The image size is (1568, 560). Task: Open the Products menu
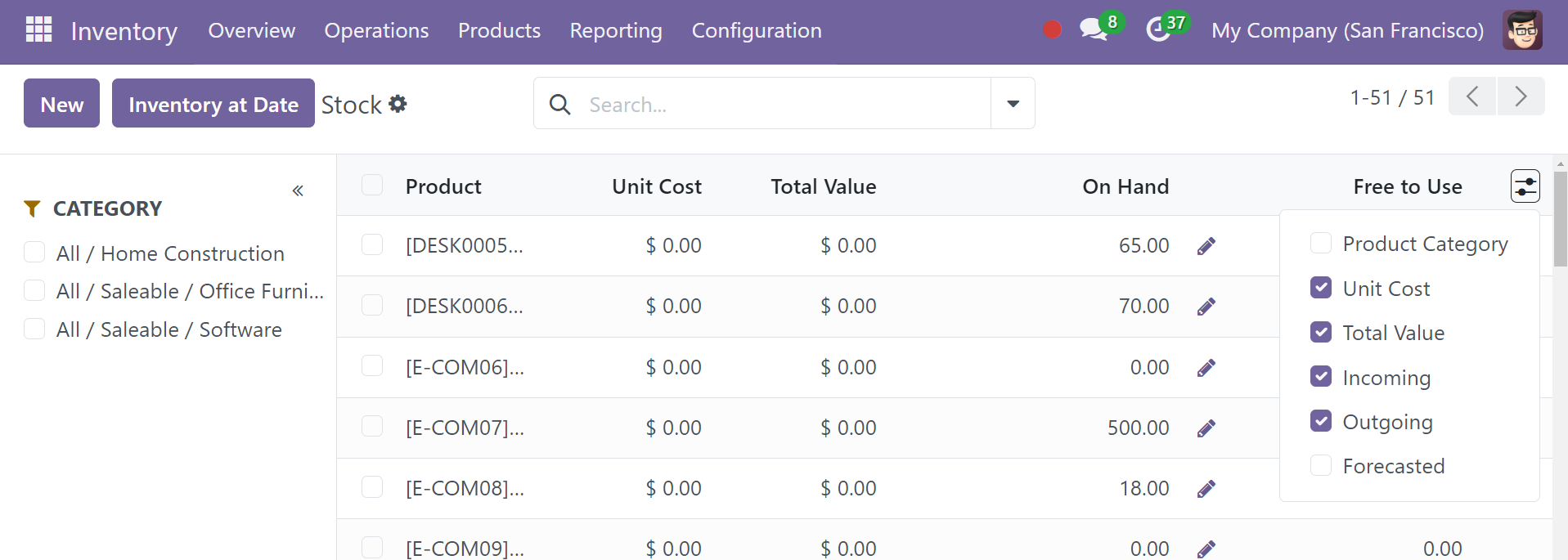pyautogui.click(x=499, y=30)
